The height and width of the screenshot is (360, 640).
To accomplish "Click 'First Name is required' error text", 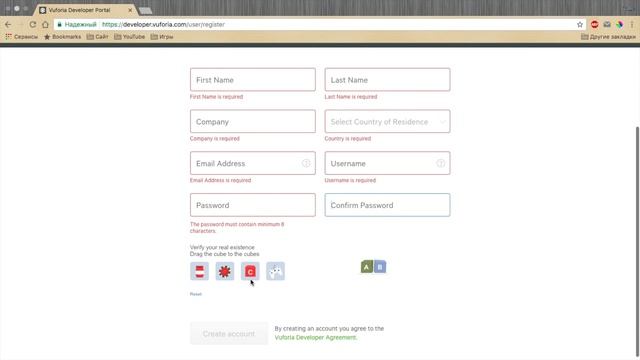I will click(x=216, y=97).
